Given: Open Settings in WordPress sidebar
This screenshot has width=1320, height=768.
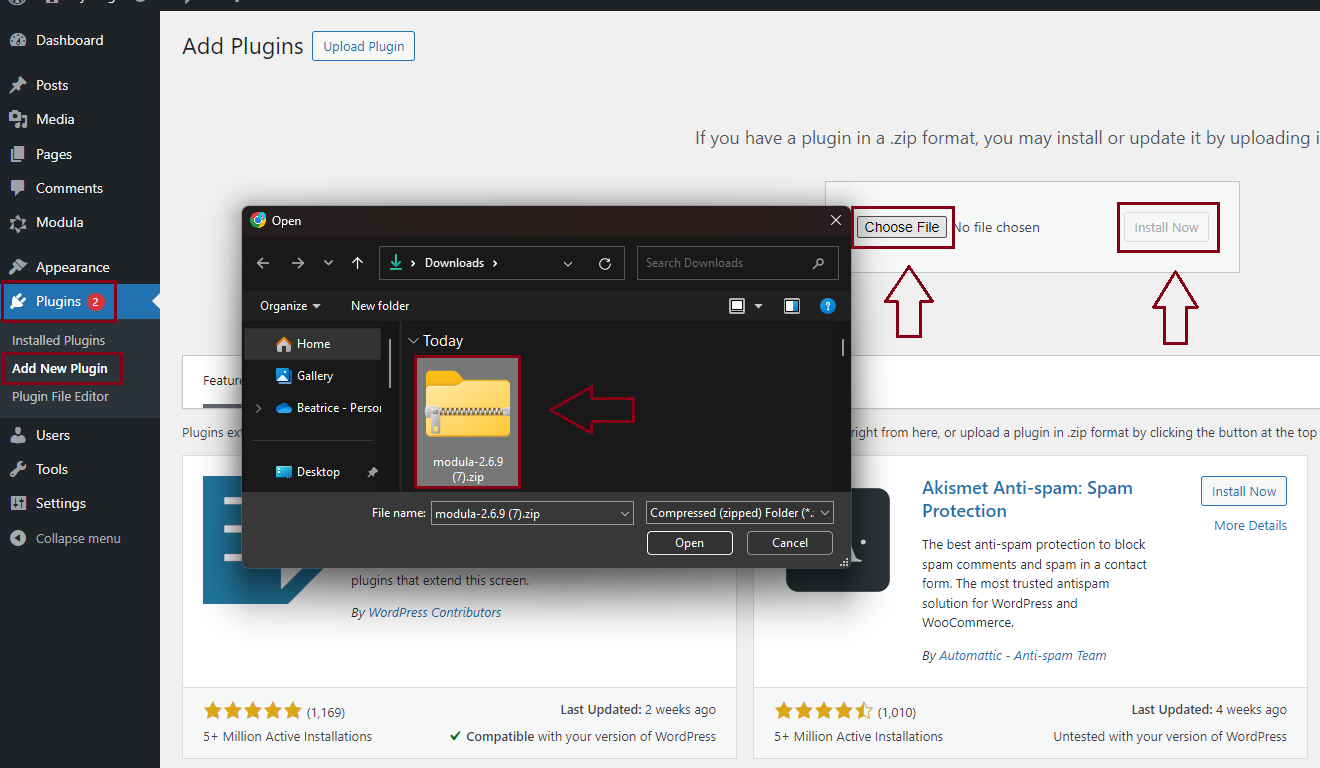Looking at the screenshot, I should [60, 503].
